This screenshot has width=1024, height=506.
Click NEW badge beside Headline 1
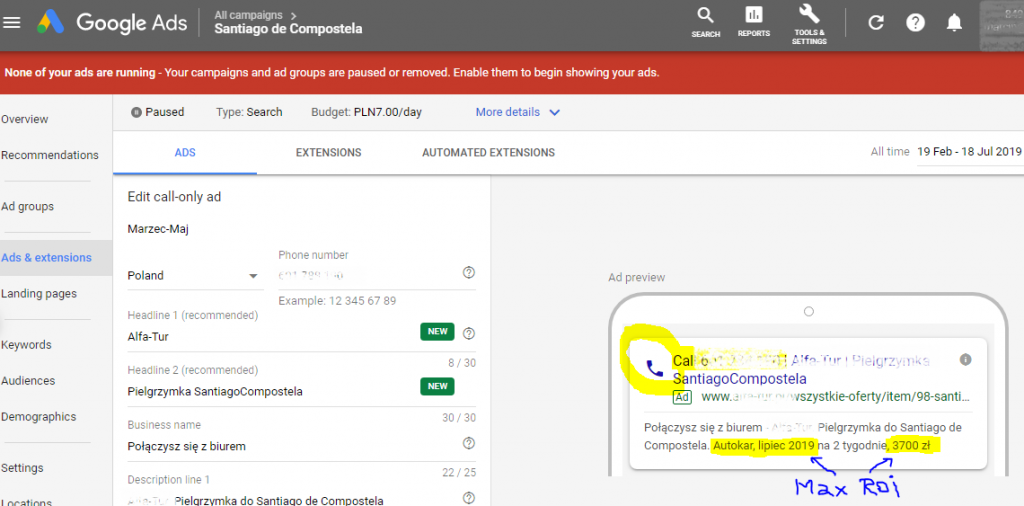[x=437, y=332]
